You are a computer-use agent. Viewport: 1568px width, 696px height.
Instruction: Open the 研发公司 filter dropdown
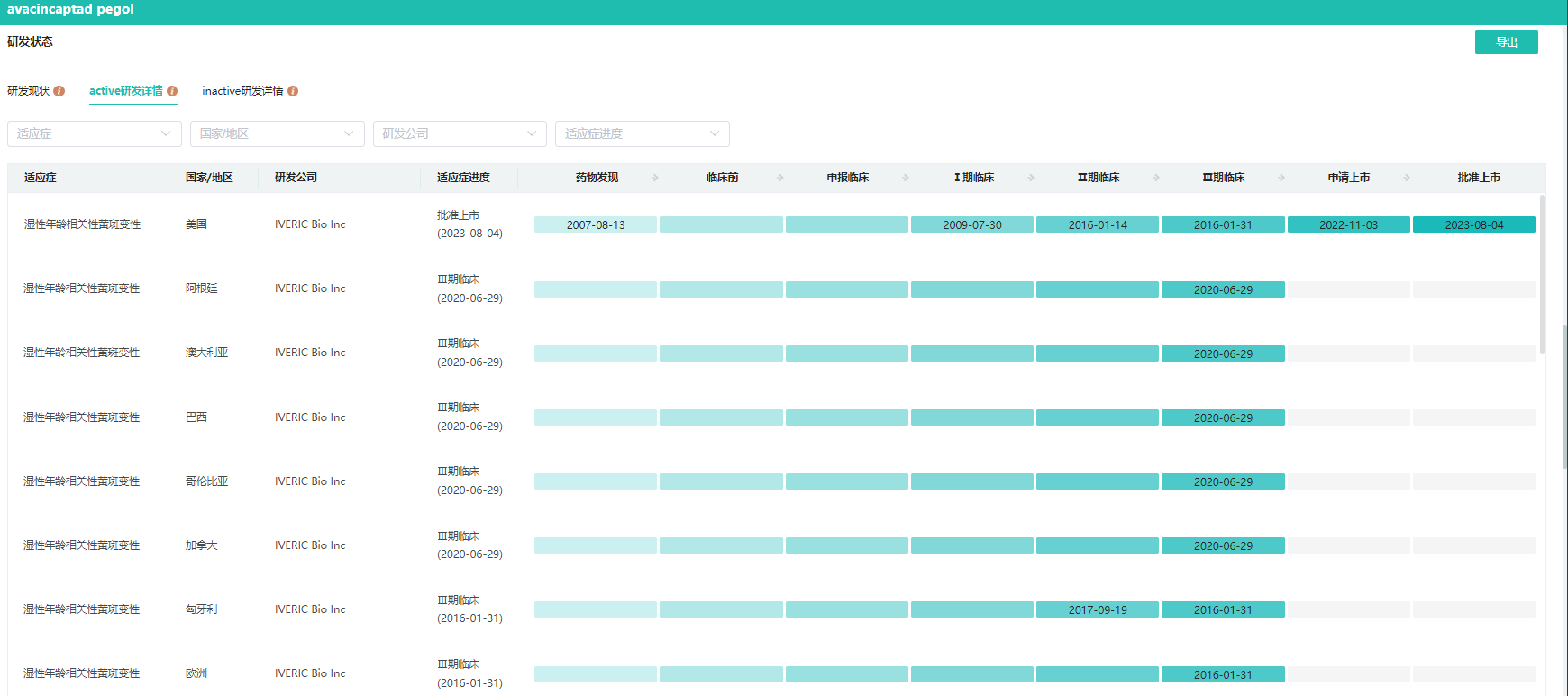460,133
